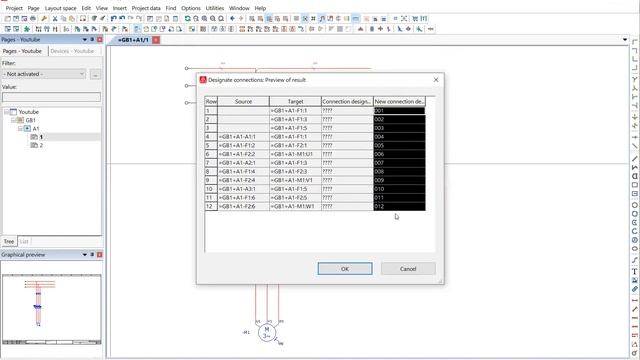The image size is (640, 360).
Task: Select page 1 in tree
Action: 41,137
